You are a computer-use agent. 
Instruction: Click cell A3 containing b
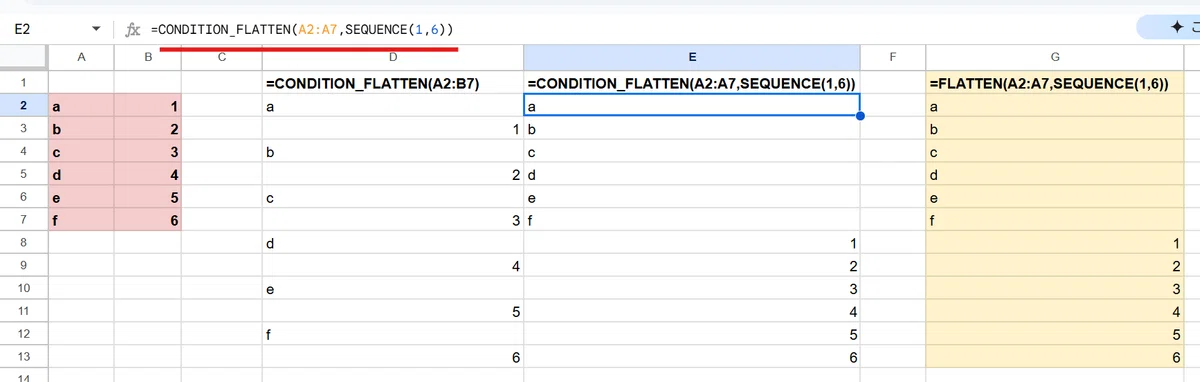[81, 129]
